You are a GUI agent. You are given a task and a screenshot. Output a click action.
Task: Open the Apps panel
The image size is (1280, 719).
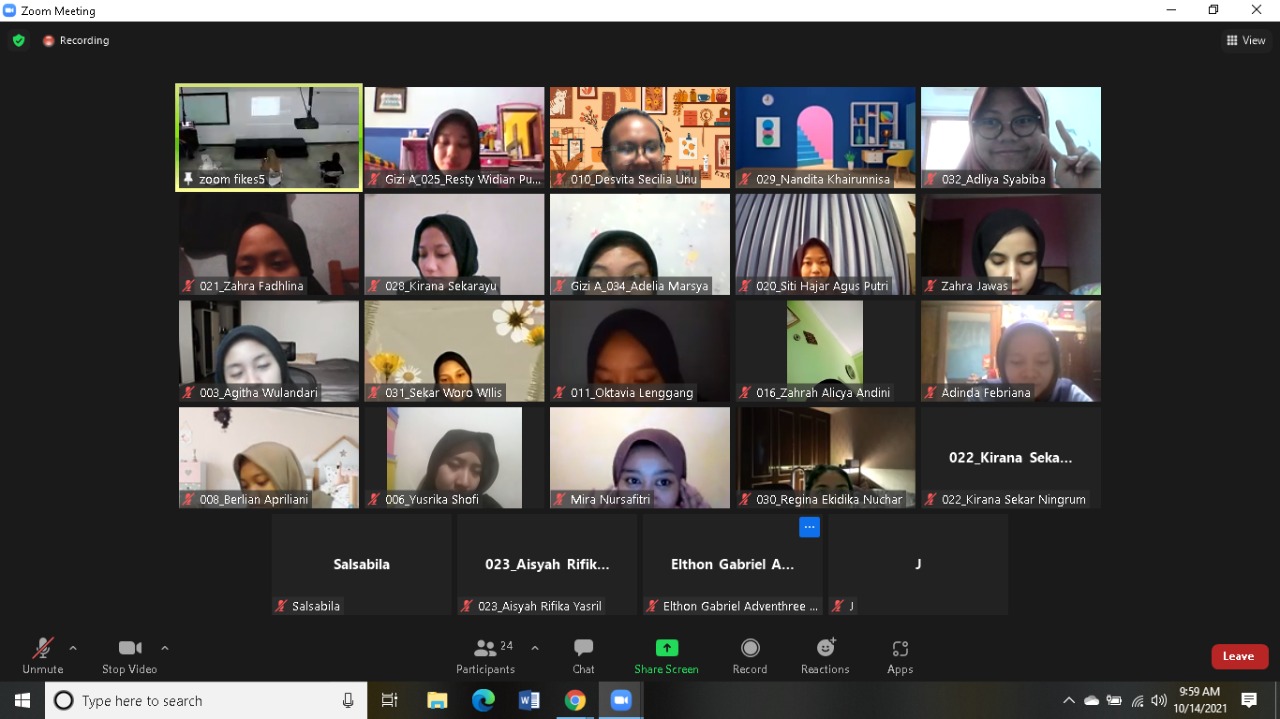pos(900,655)
